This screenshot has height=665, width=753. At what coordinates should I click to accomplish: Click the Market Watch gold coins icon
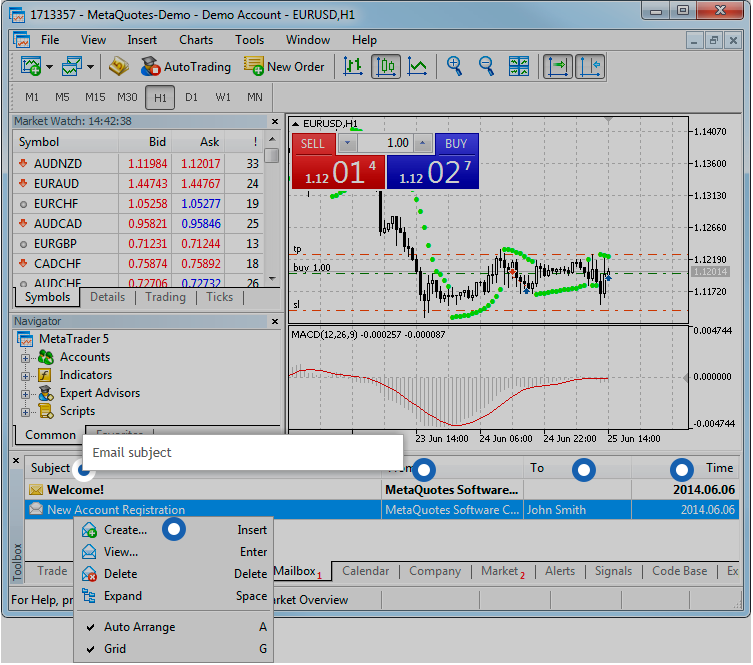[118, 66]
